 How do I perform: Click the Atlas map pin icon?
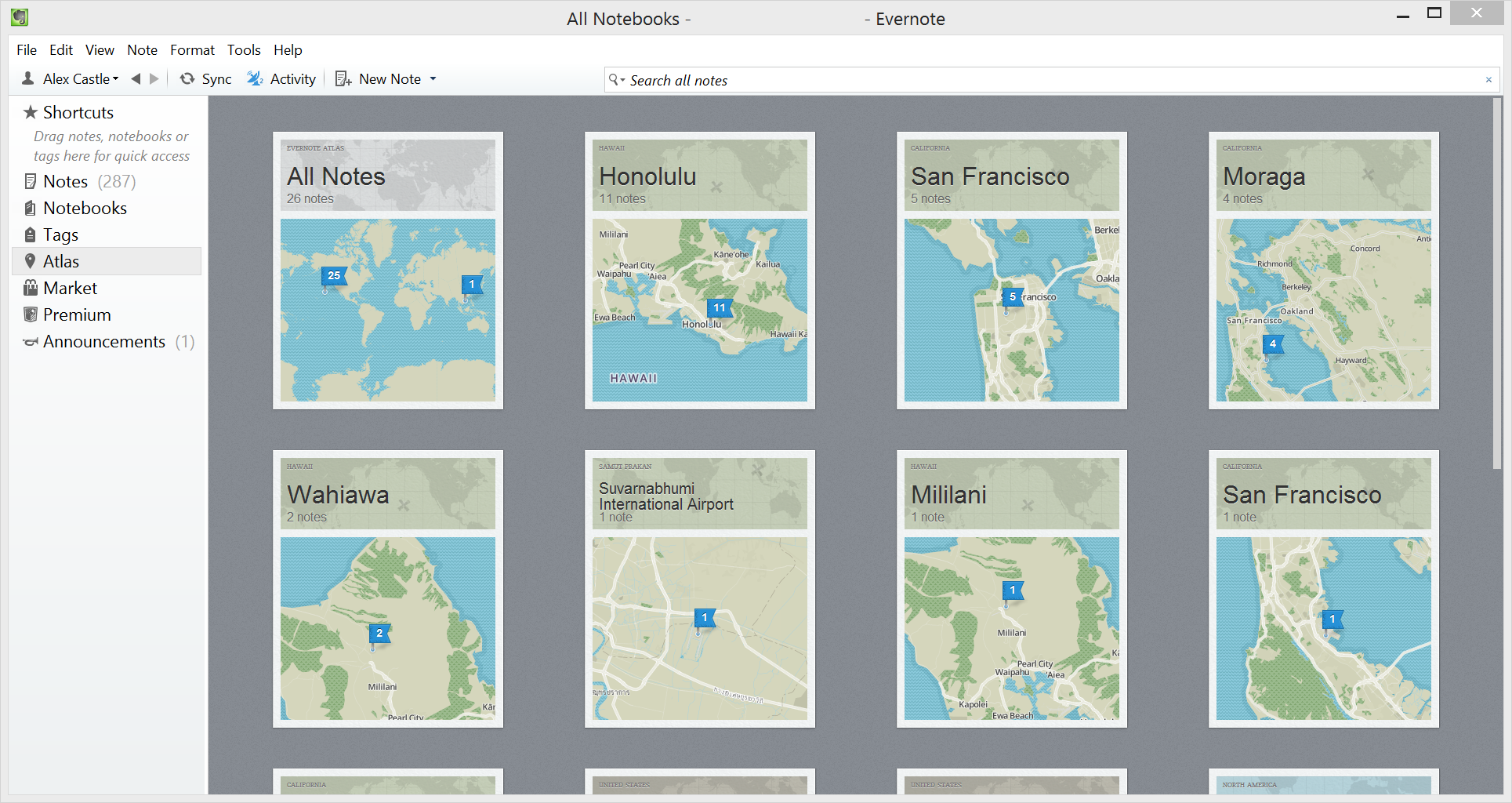coord(31,261)
